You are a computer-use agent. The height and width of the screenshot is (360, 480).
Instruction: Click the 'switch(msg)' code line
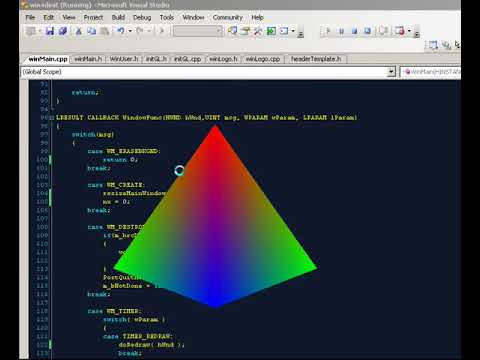[93, 135]
